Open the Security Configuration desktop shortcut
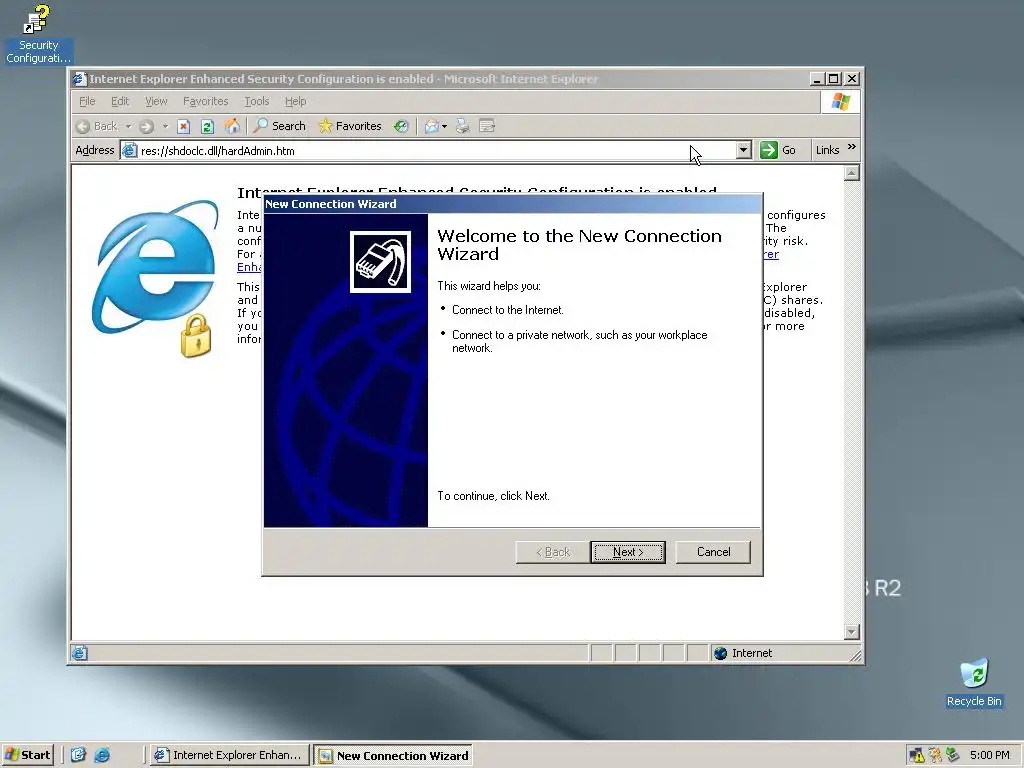 [x=38, y=33]
